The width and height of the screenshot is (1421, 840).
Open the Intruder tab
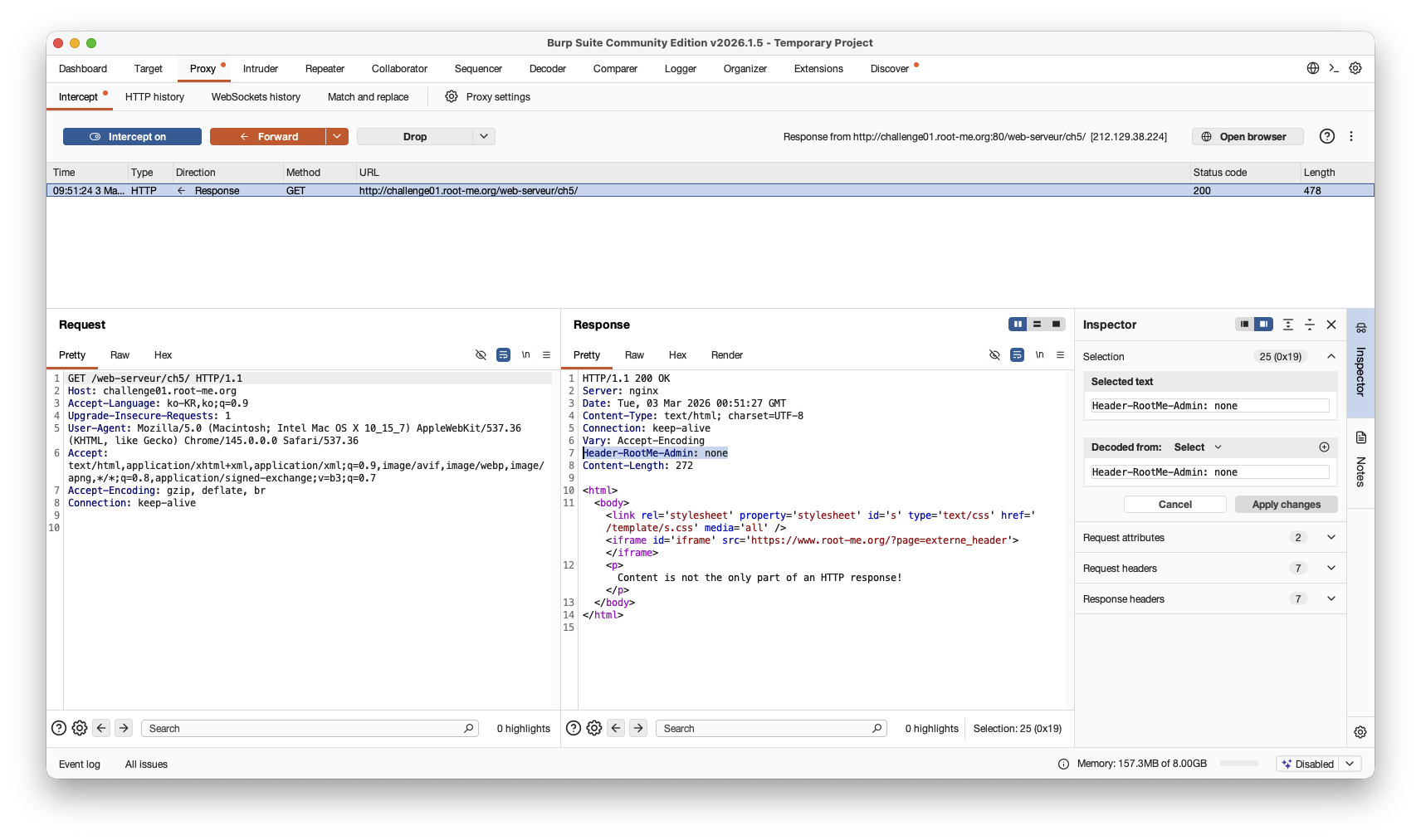(261, 68)
